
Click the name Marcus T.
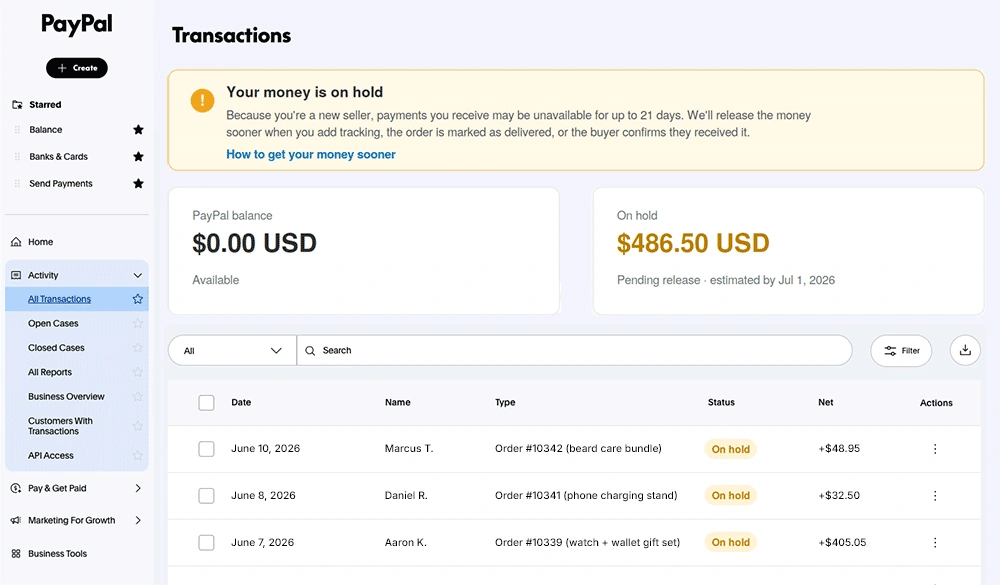click(x=409, y=448)
